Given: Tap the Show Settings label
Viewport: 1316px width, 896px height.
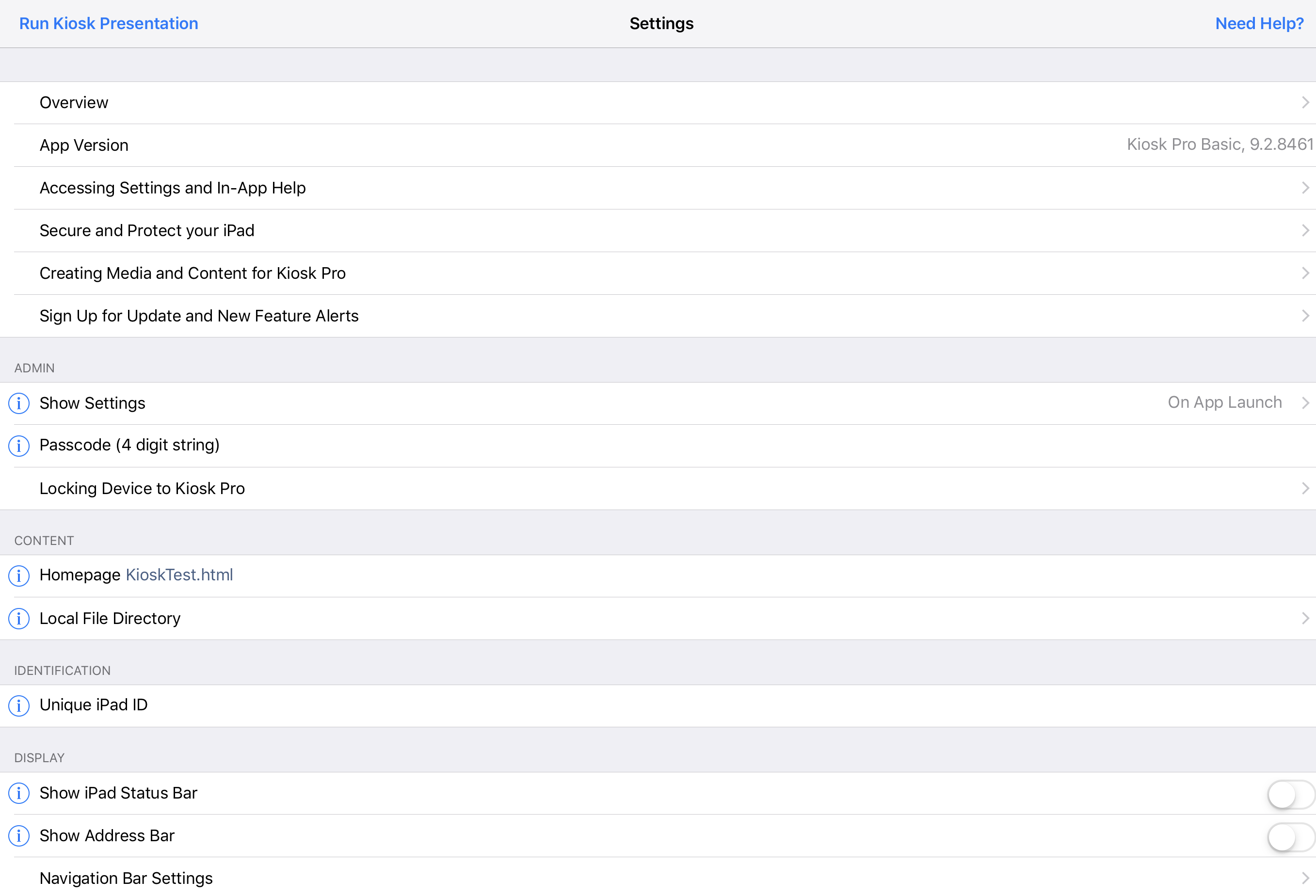Looking at the screenshot, I should click(x=92, y=403).
